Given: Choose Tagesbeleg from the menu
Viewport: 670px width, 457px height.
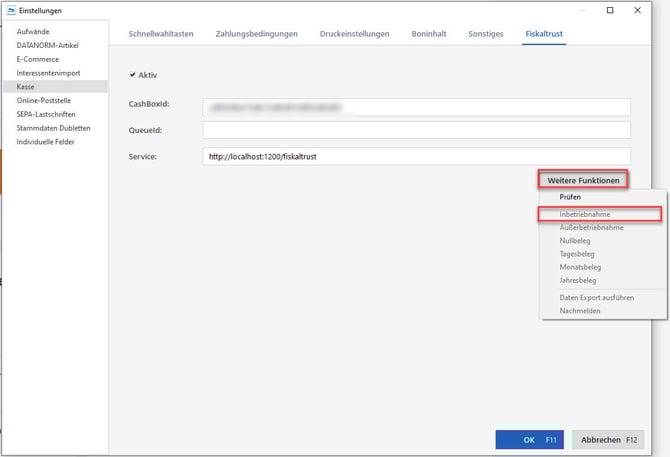Looking at the screenshot, I should coord(578,254).
